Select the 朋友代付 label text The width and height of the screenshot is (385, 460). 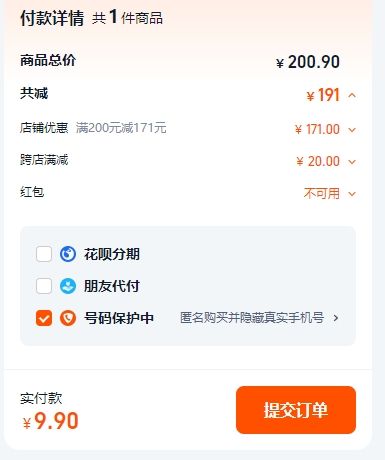coord(112,286)
